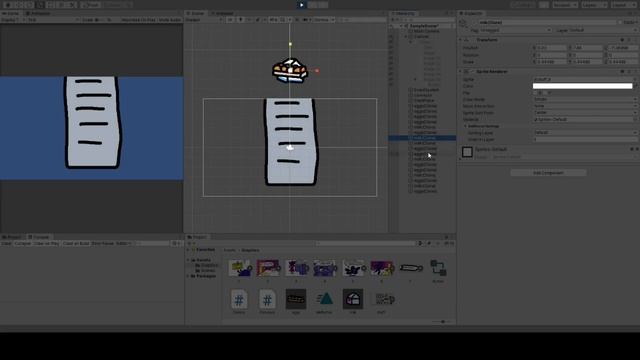This screenshot has width=640, height=360.
Task: Click the eyedropper next to Color
Action: tap(636, 86)
